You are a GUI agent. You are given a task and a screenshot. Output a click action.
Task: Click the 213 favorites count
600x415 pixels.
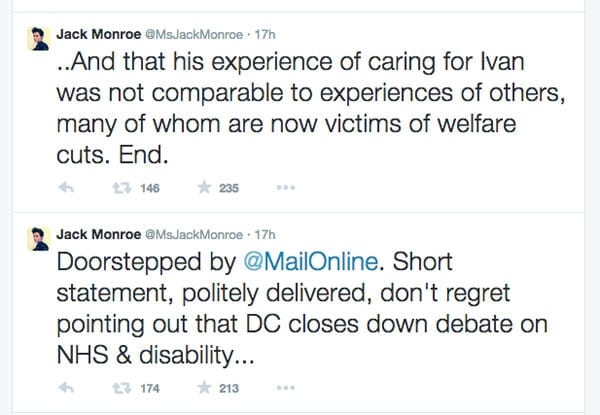(x=228, y=388)
